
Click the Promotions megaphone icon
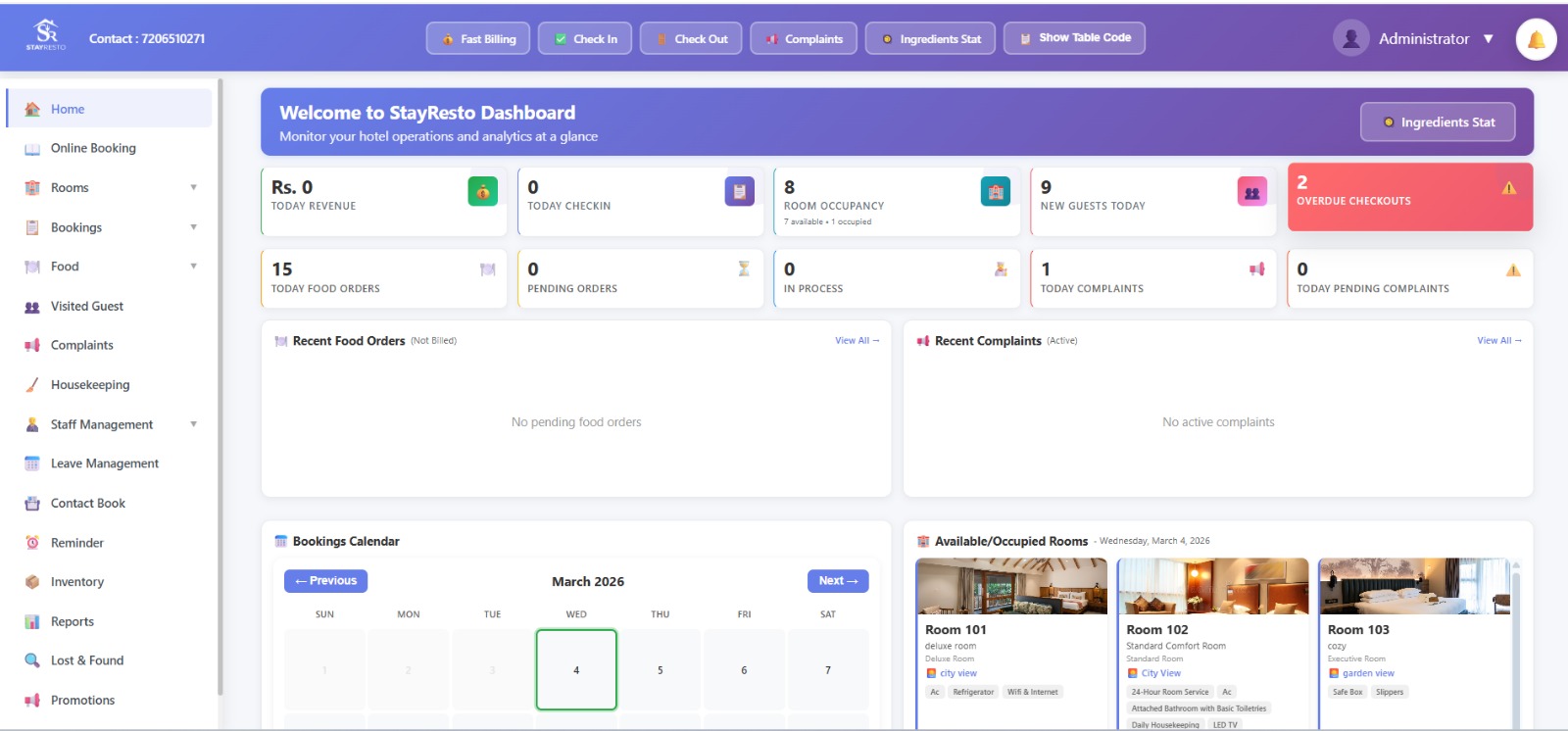(x=32, y=701)
